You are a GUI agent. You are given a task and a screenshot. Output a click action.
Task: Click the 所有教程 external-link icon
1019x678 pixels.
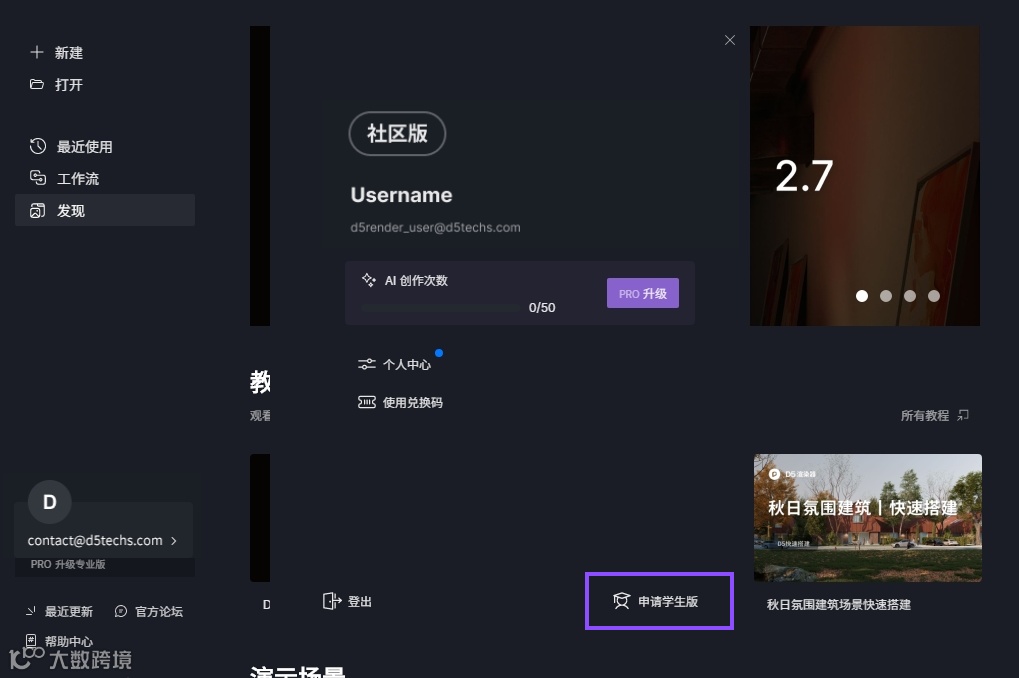[963, 415]
